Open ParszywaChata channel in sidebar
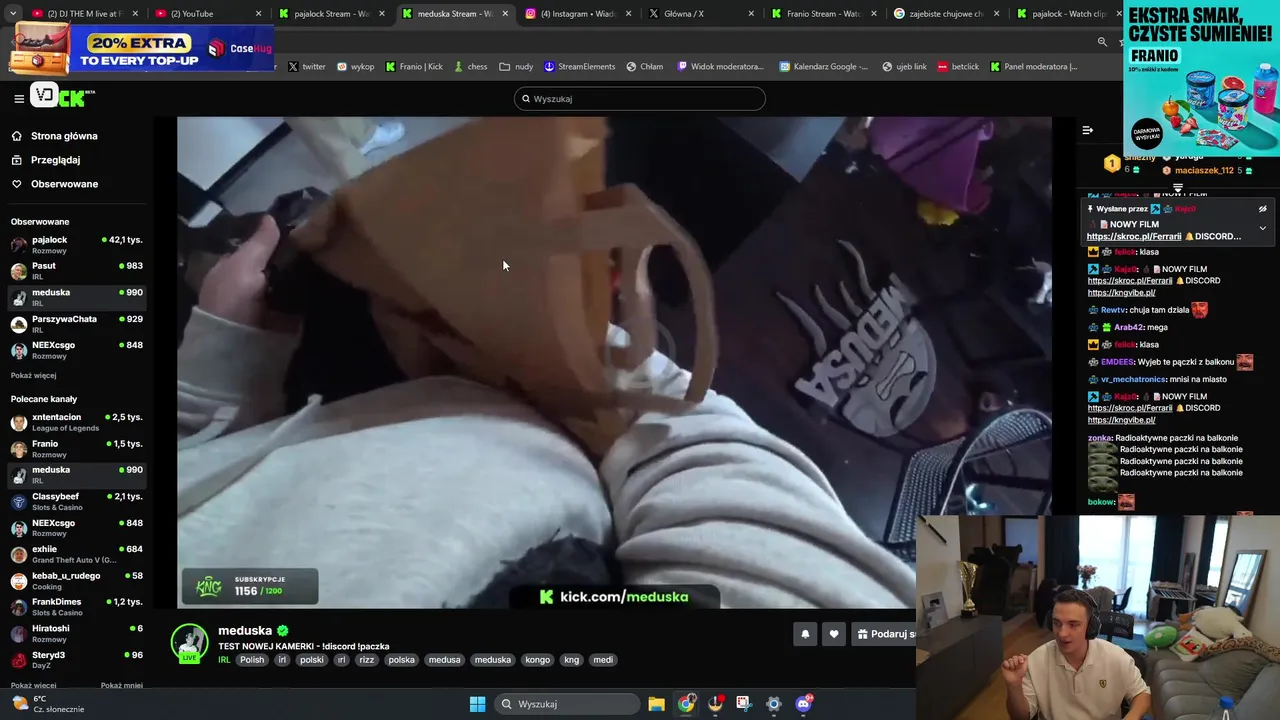The image size is (1280, 720). pyautogui.click(x=76, y=323)
